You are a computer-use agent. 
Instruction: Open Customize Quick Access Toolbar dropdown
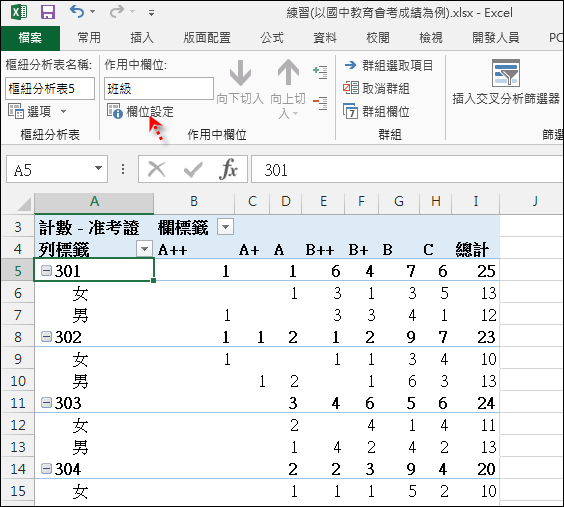(151, 13)
